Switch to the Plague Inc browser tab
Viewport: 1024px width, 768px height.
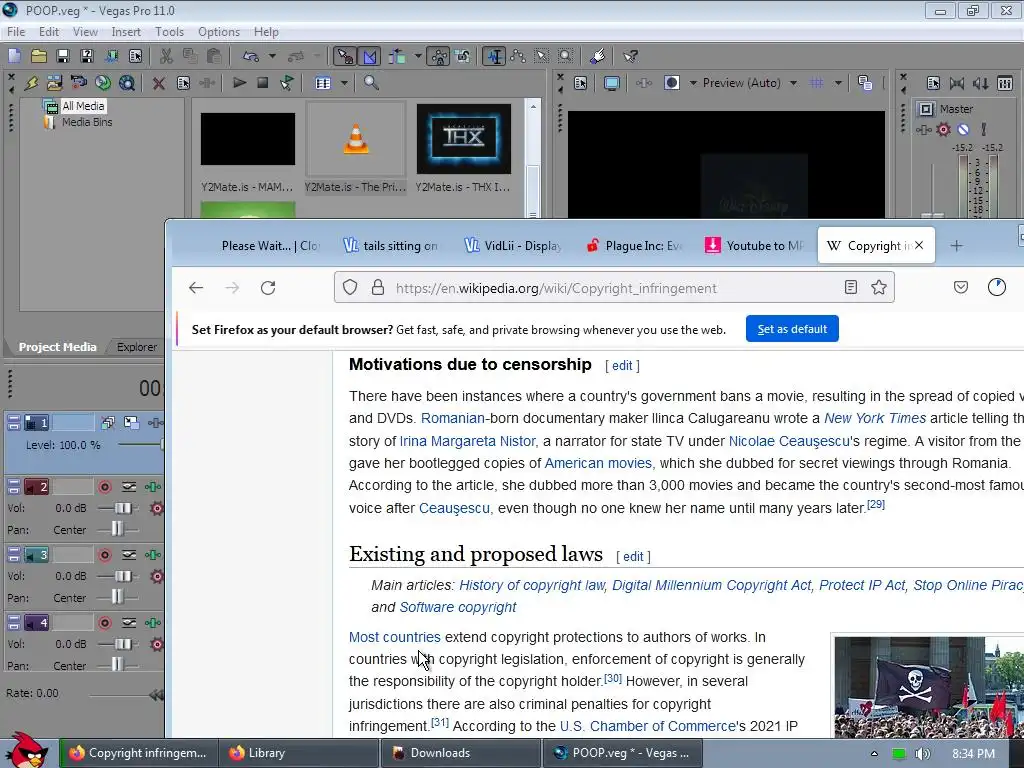[x=633, y=246]
